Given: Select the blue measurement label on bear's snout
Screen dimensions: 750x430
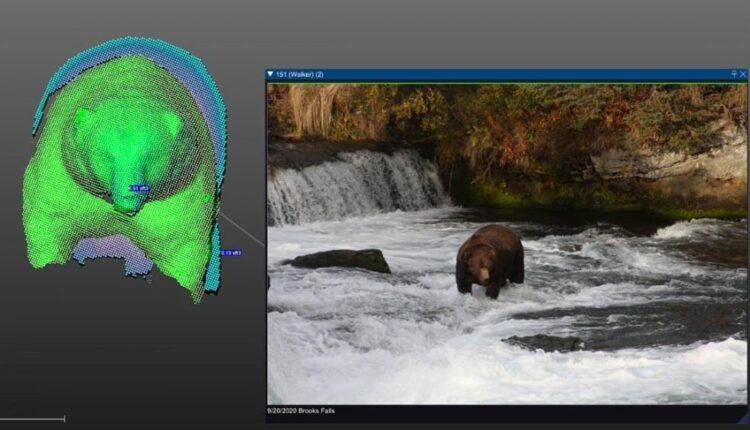Looking at the screenshot, I should [x=138, y=188].
